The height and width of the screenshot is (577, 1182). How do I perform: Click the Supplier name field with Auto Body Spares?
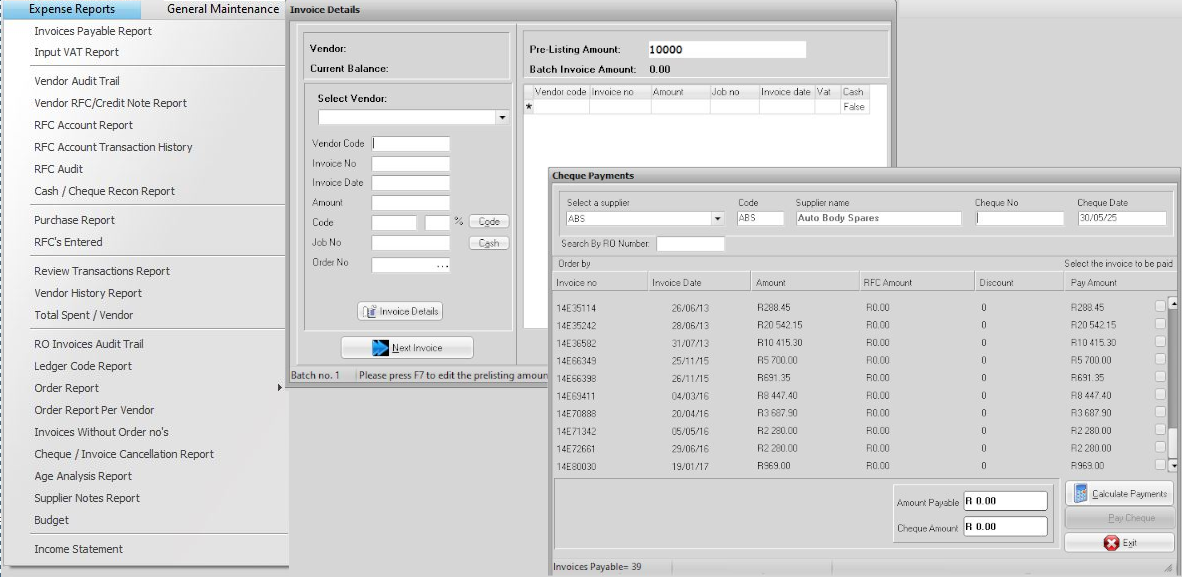879,218
